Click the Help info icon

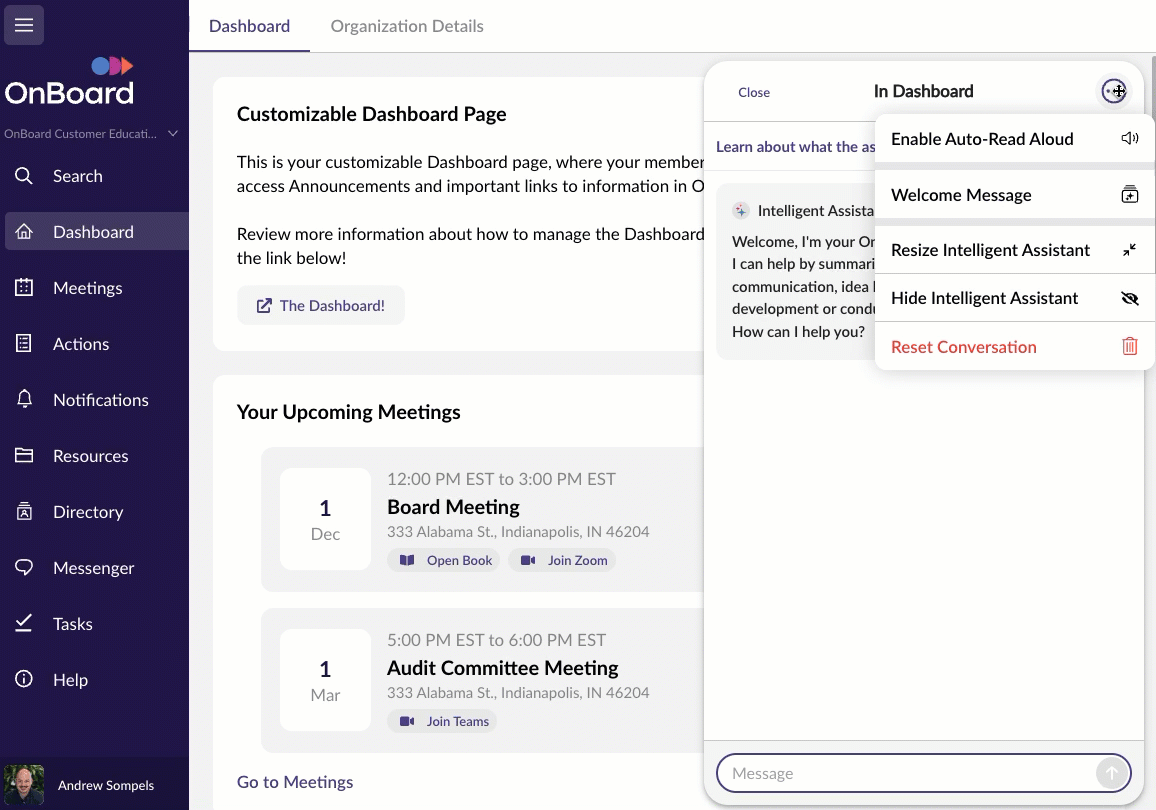click(24, 680)
